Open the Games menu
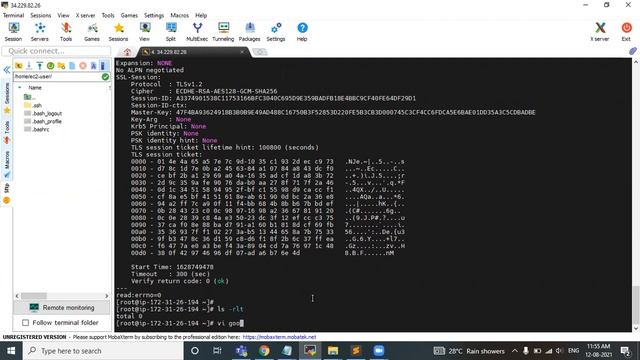Viewport: 640px width, 360px height. coord(129,15)
